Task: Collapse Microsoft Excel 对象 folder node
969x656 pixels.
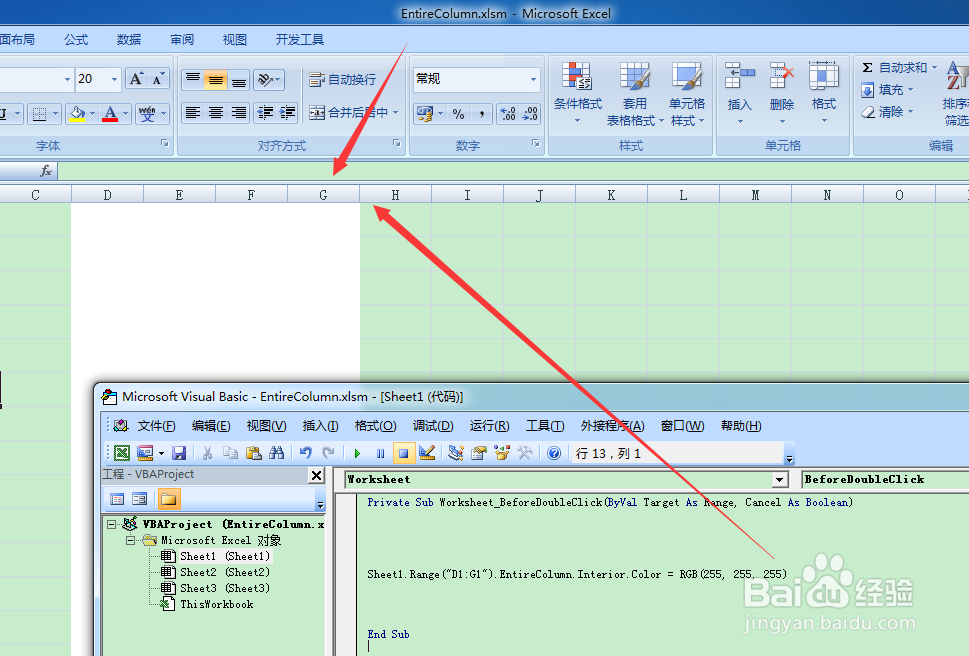Action: tap(130, 540)
